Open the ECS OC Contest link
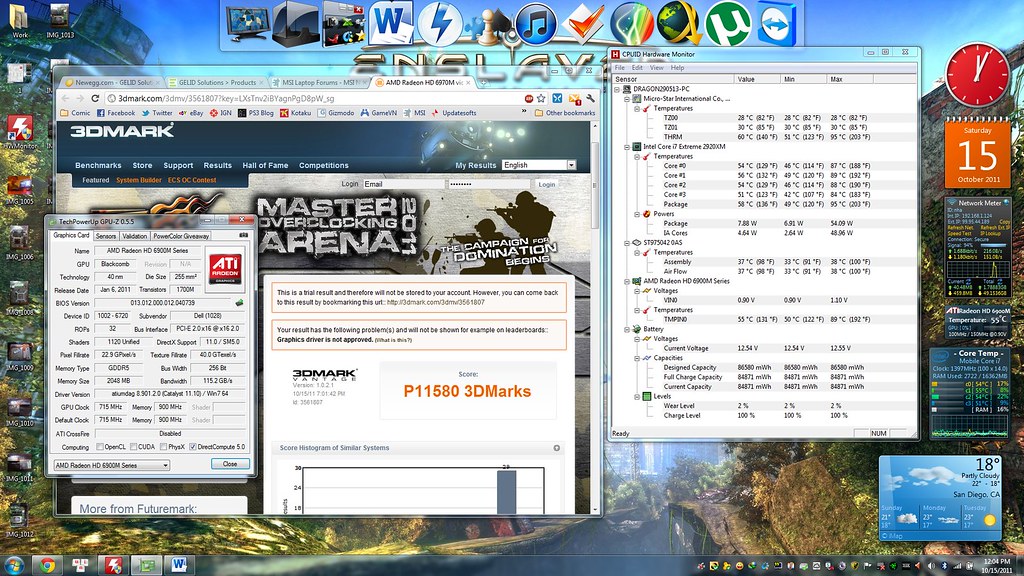Viewport: 1024px width, 576px height. (192, 180)
